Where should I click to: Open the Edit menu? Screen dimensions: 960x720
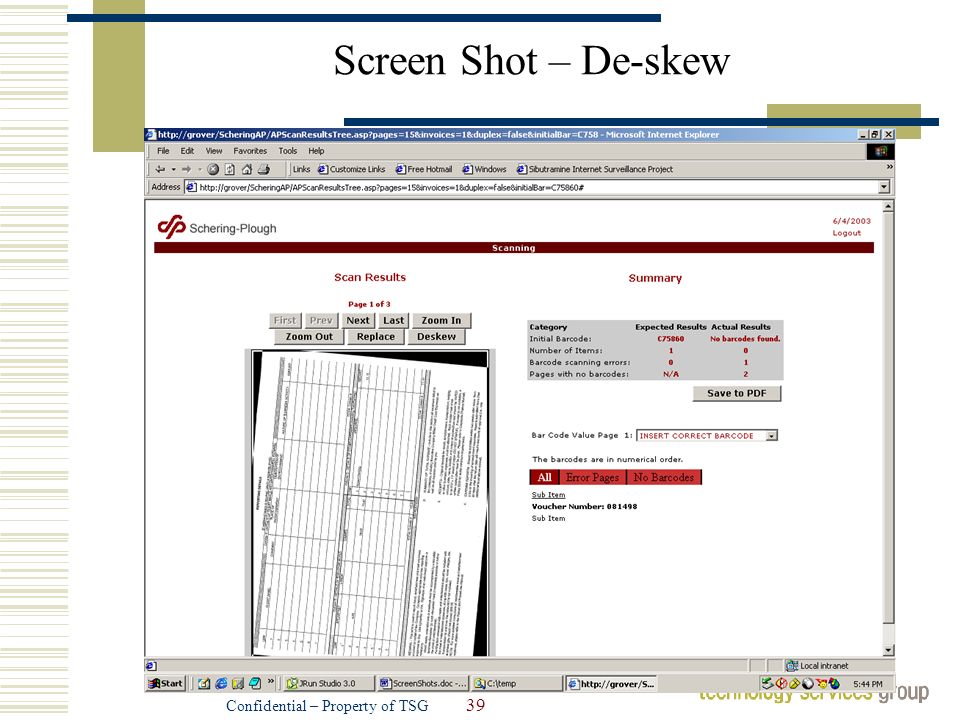(187, 151)
